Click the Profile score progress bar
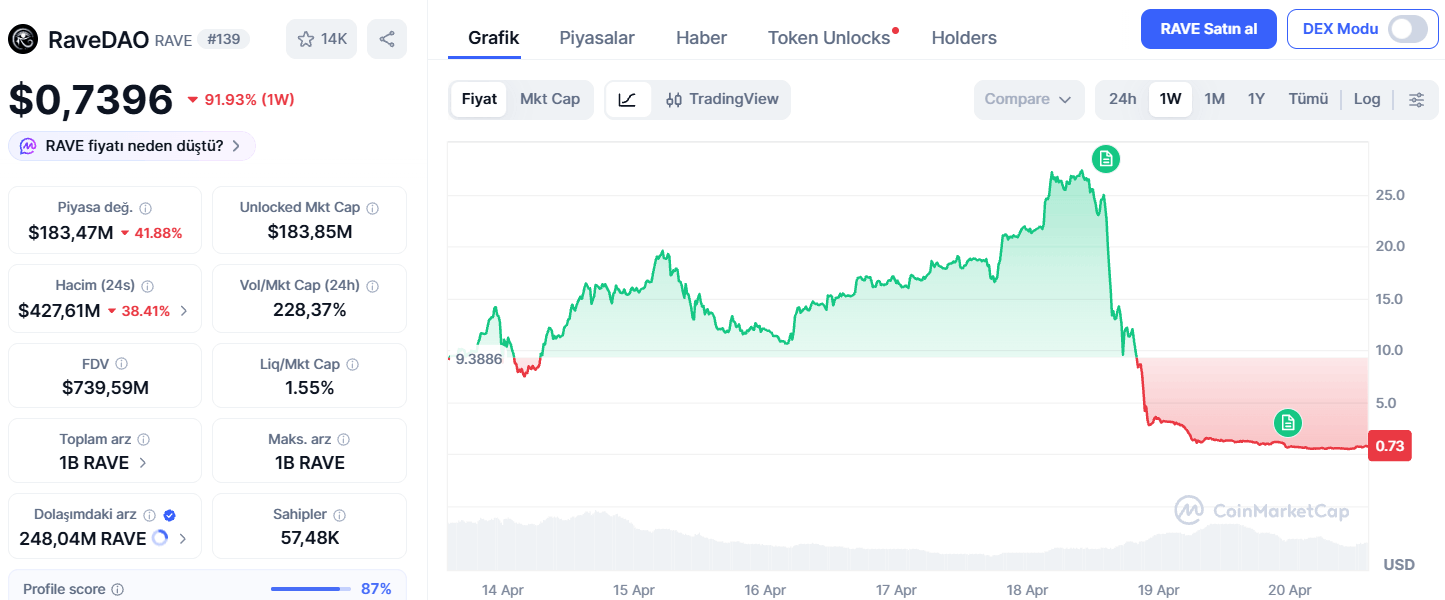This screenshot has width=1445, height=600. tap(312, 588)
